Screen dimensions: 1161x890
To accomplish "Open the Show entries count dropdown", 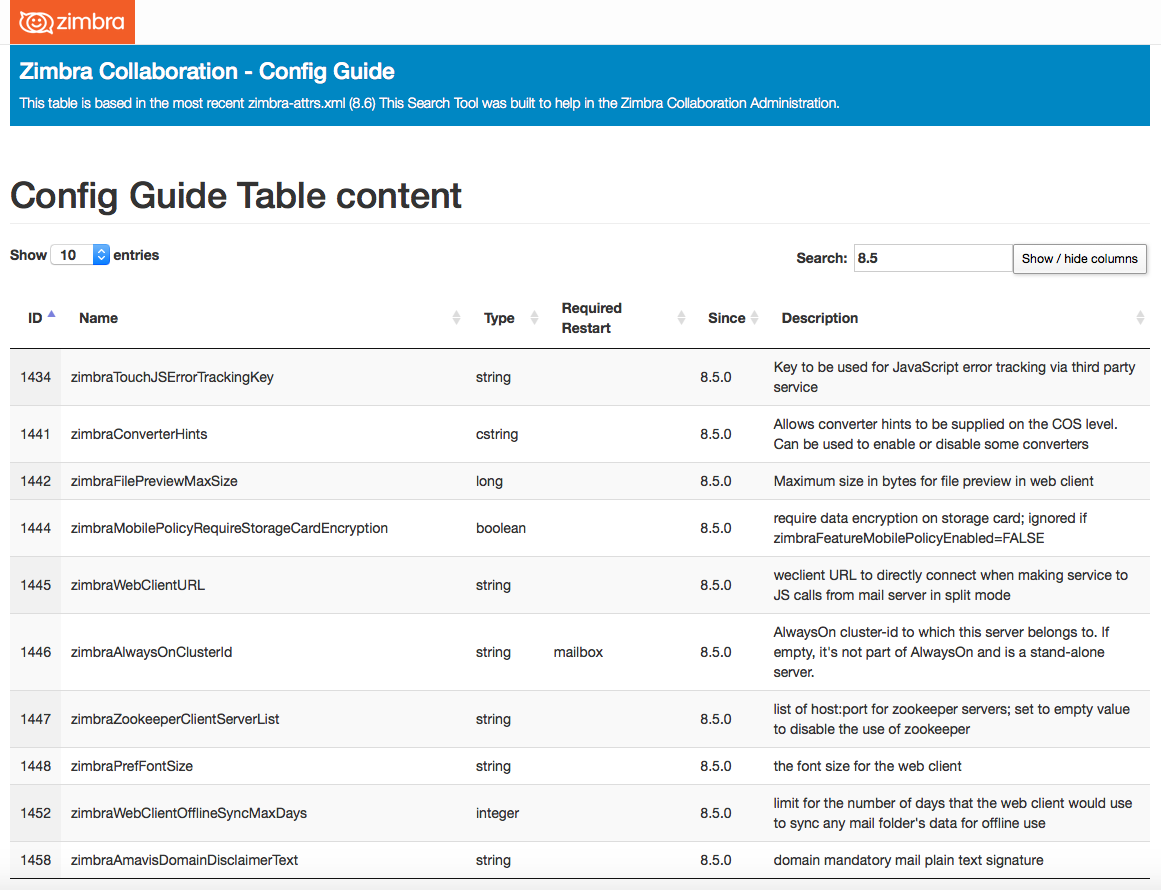I will tap(80, 255).
